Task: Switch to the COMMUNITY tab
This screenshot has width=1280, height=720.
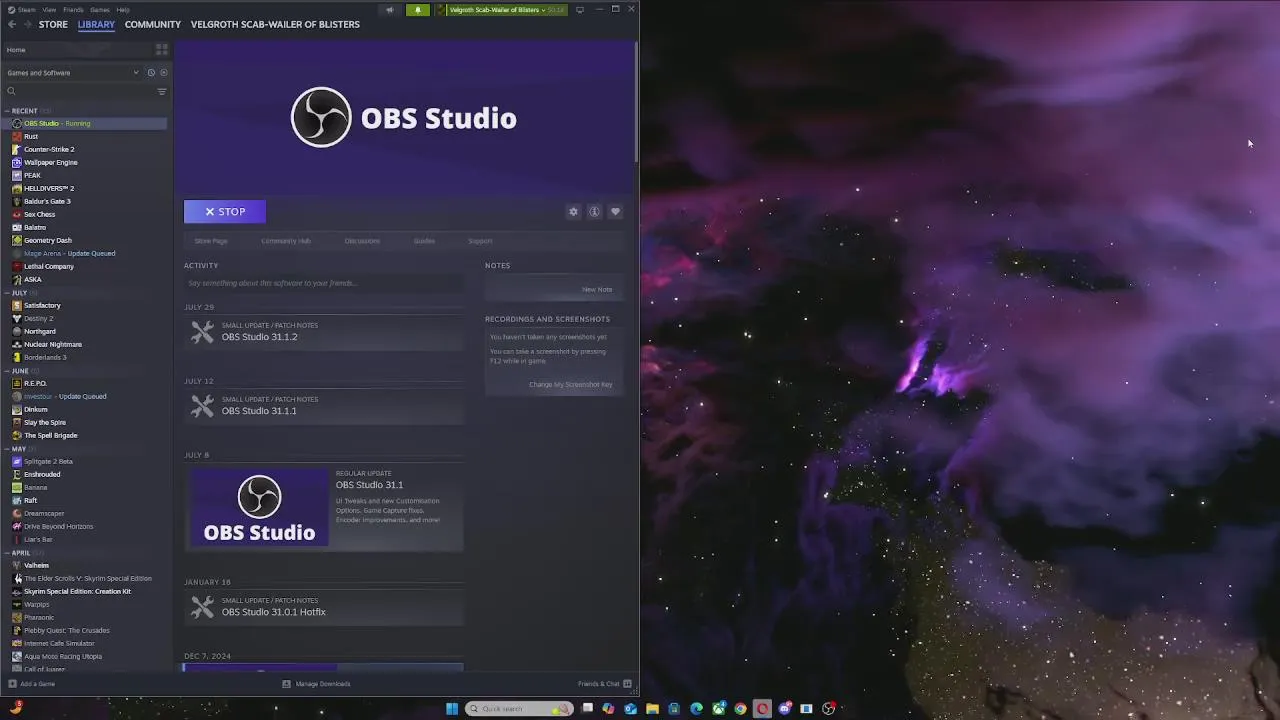Action: coord(153,24)
